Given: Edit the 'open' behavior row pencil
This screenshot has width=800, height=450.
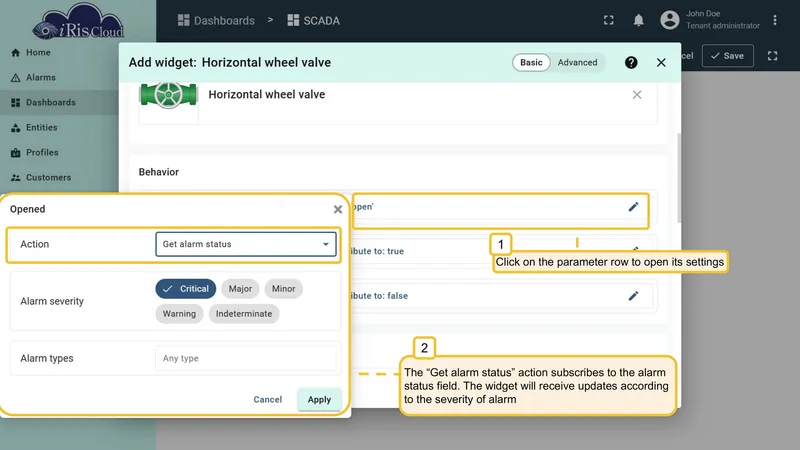Looking at the screenshot, I should click(x=633, y=207).
